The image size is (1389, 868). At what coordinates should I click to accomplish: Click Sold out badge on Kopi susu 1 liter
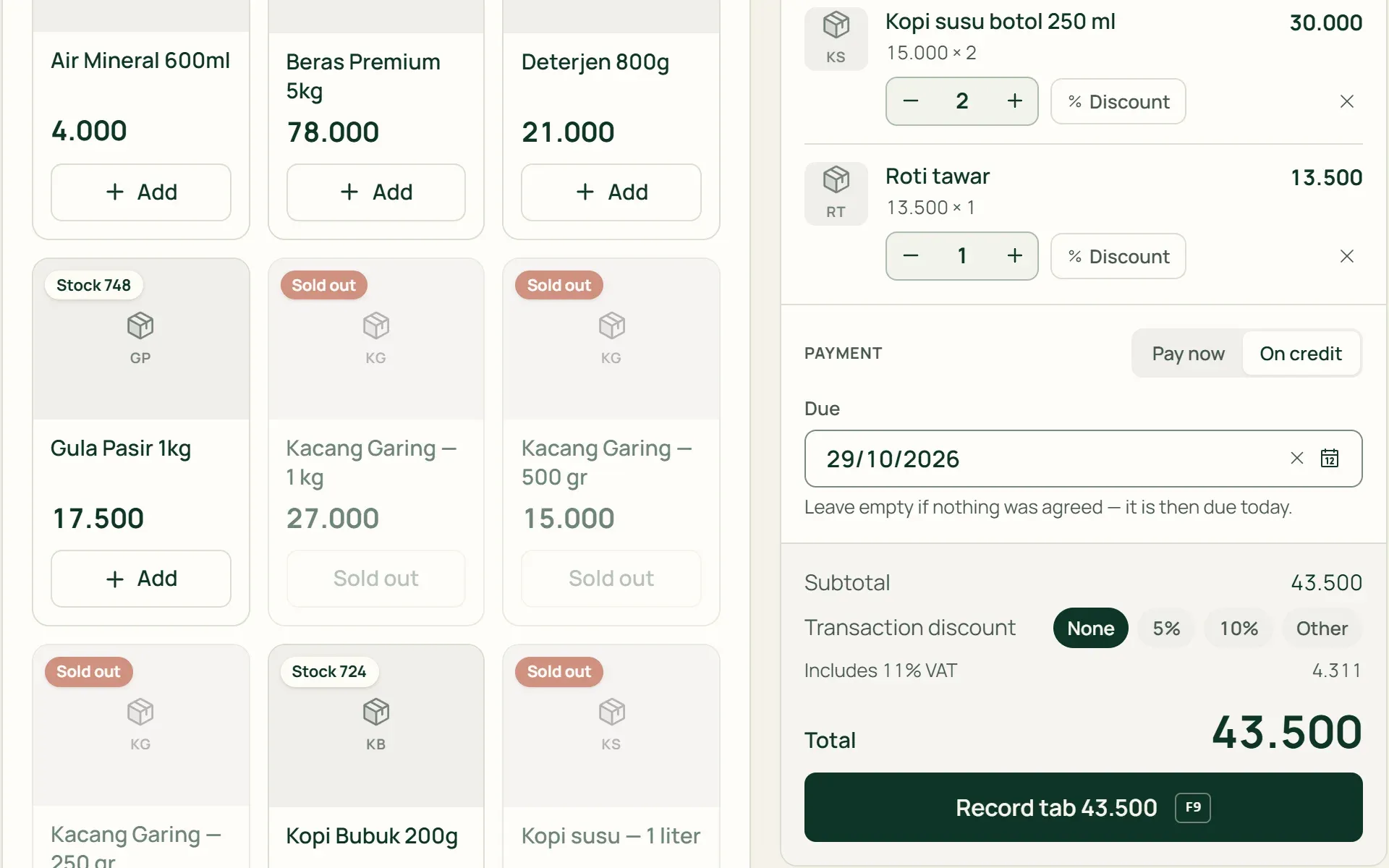tap(558, 671)
